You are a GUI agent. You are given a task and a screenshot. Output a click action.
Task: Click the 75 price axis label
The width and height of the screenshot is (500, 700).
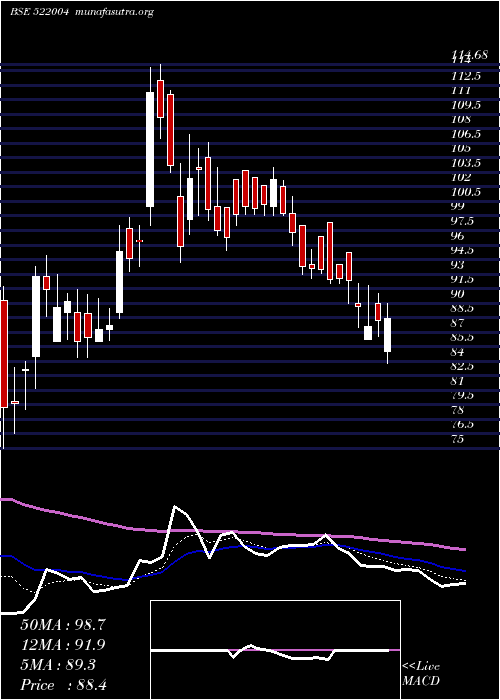(458, 439)
